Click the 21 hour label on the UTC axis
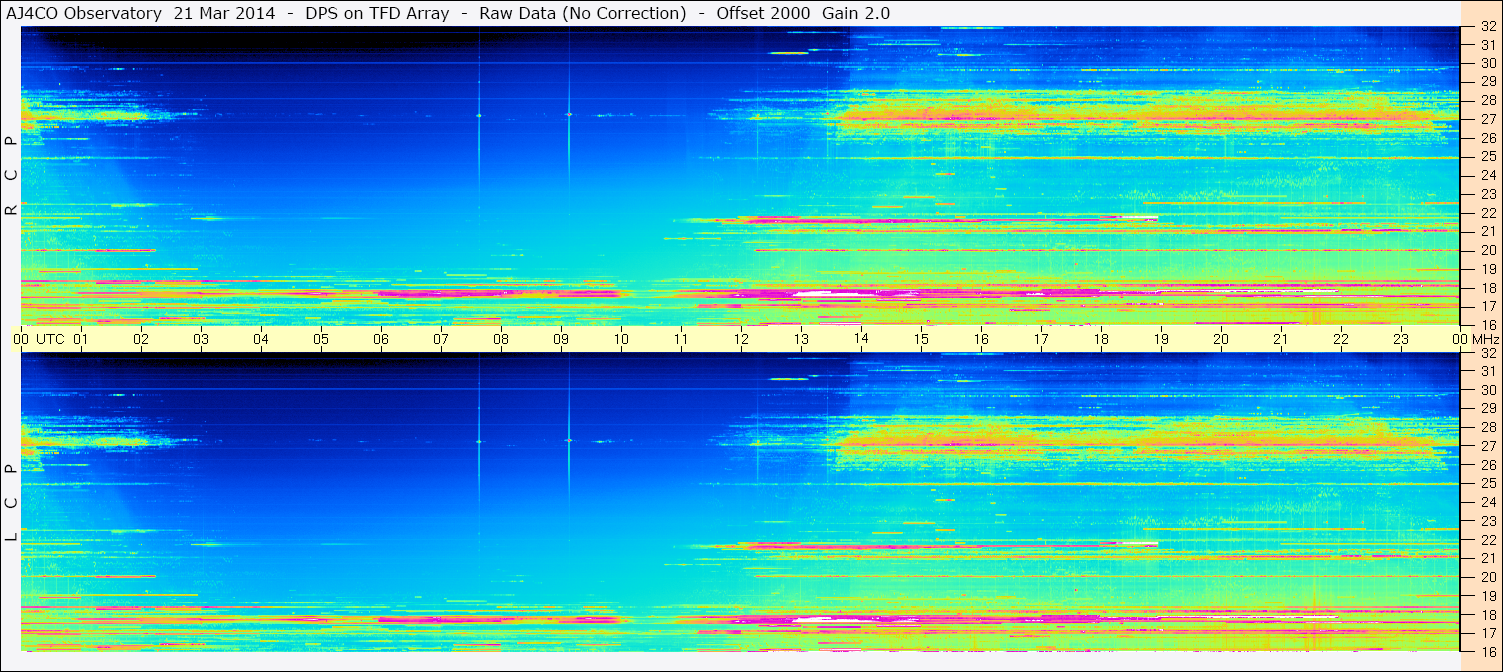 point(1280,339)
